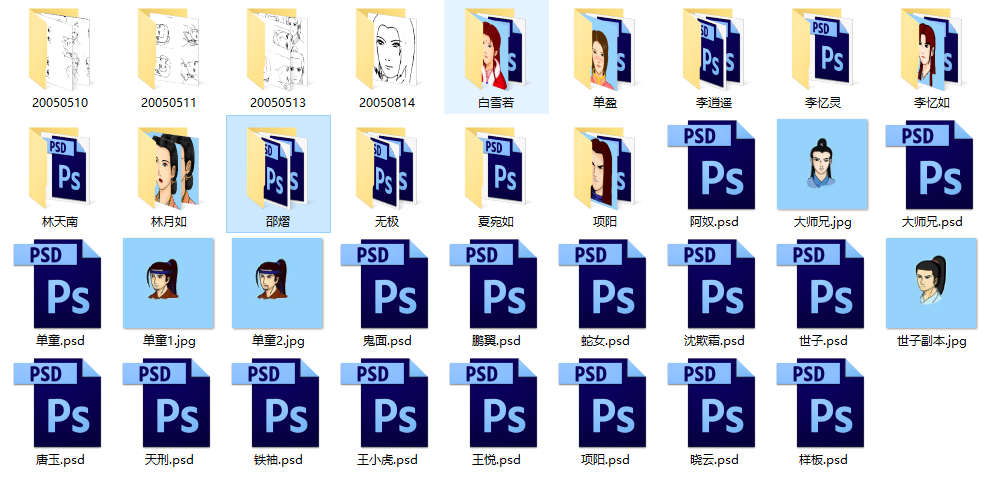
Task: Select the 大师兄.jpg image thumbnail
Action: pyautogui.click(x=823, y=164)
